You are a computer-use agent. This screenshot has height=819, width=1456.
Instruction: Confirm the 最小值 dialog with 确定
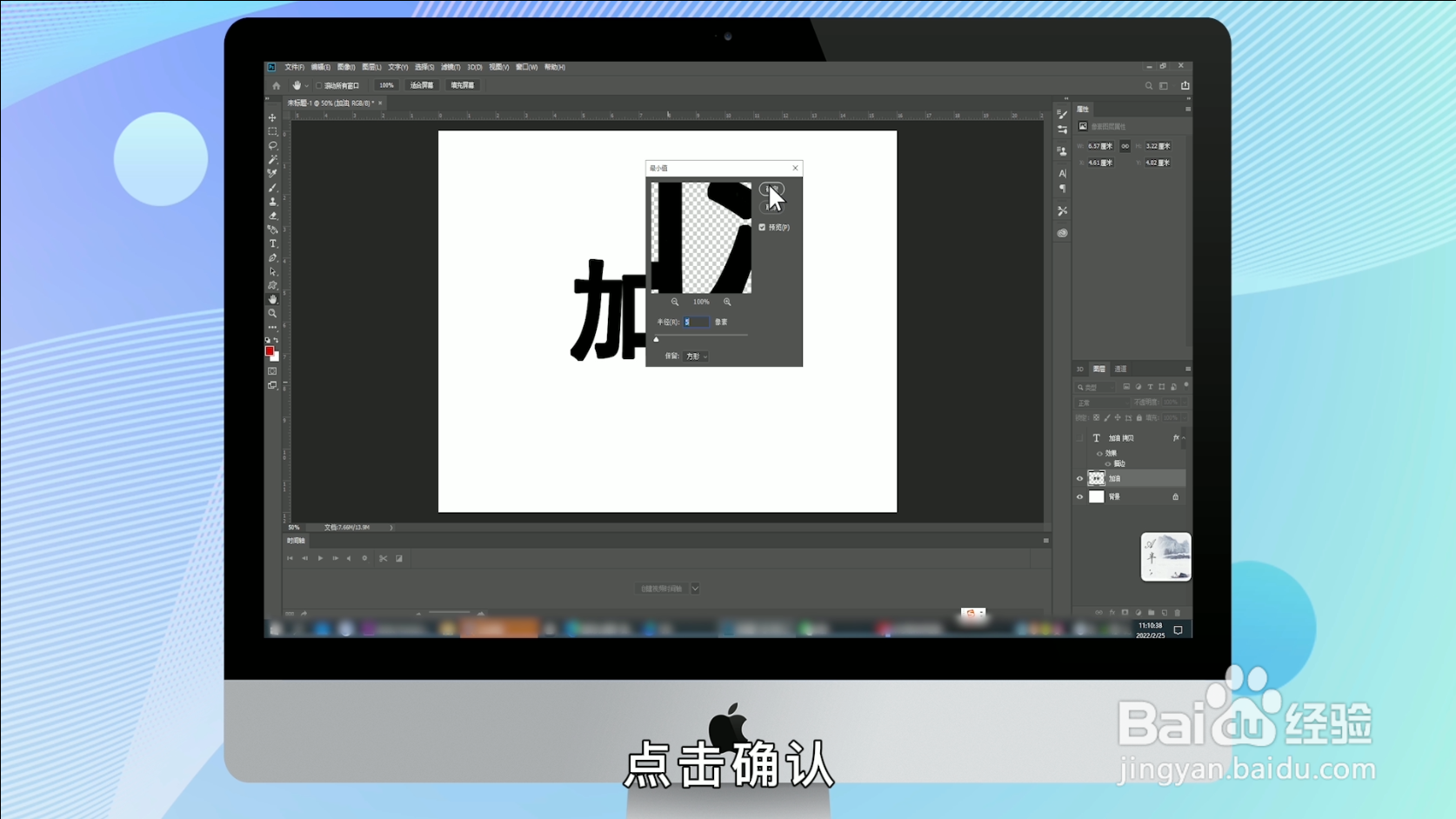click(x=773, y=189)
